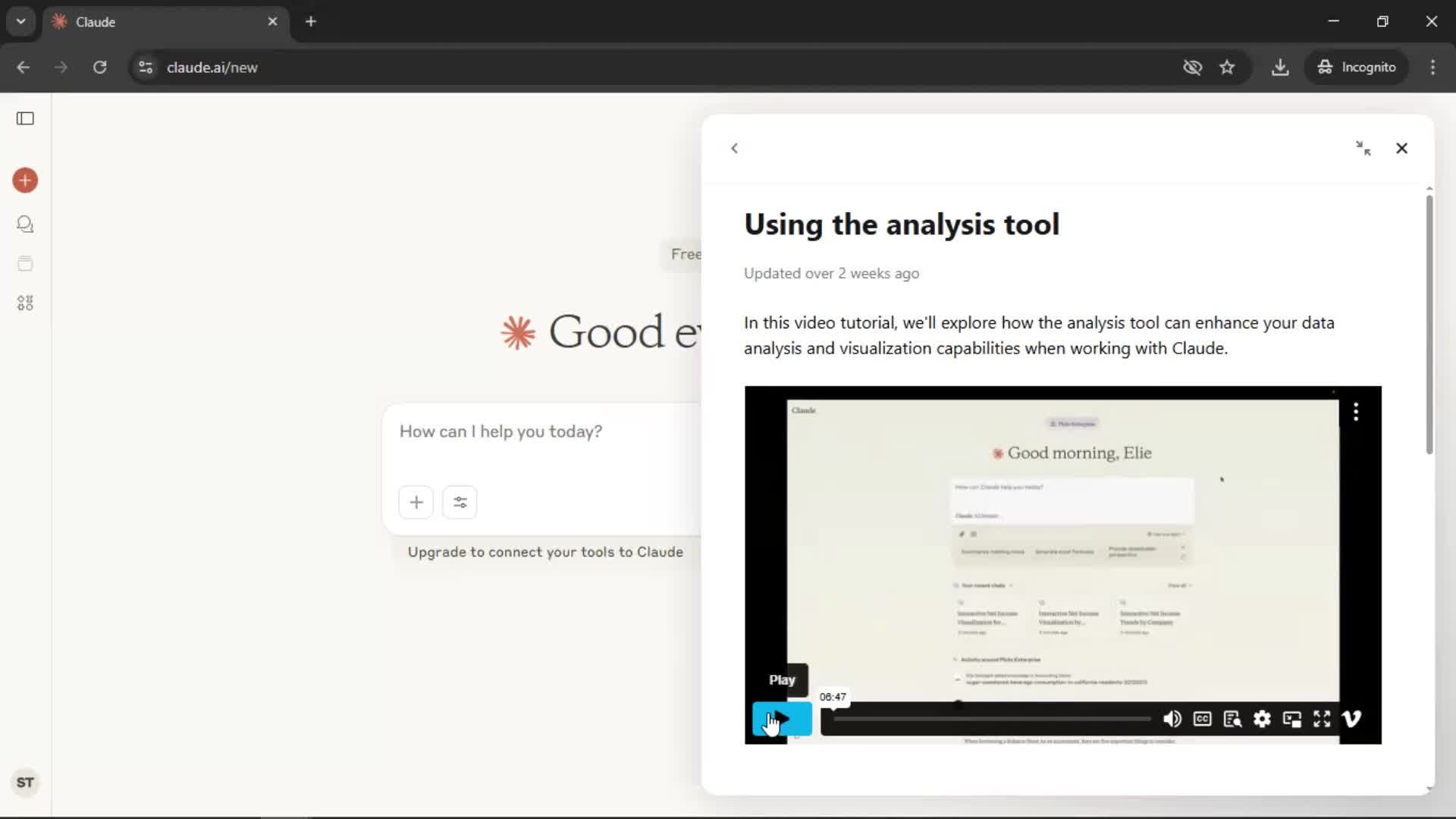Screen dimensions: 1456x819
Task: Click the tracking protection eye icon
Action: click(1193, 67)
